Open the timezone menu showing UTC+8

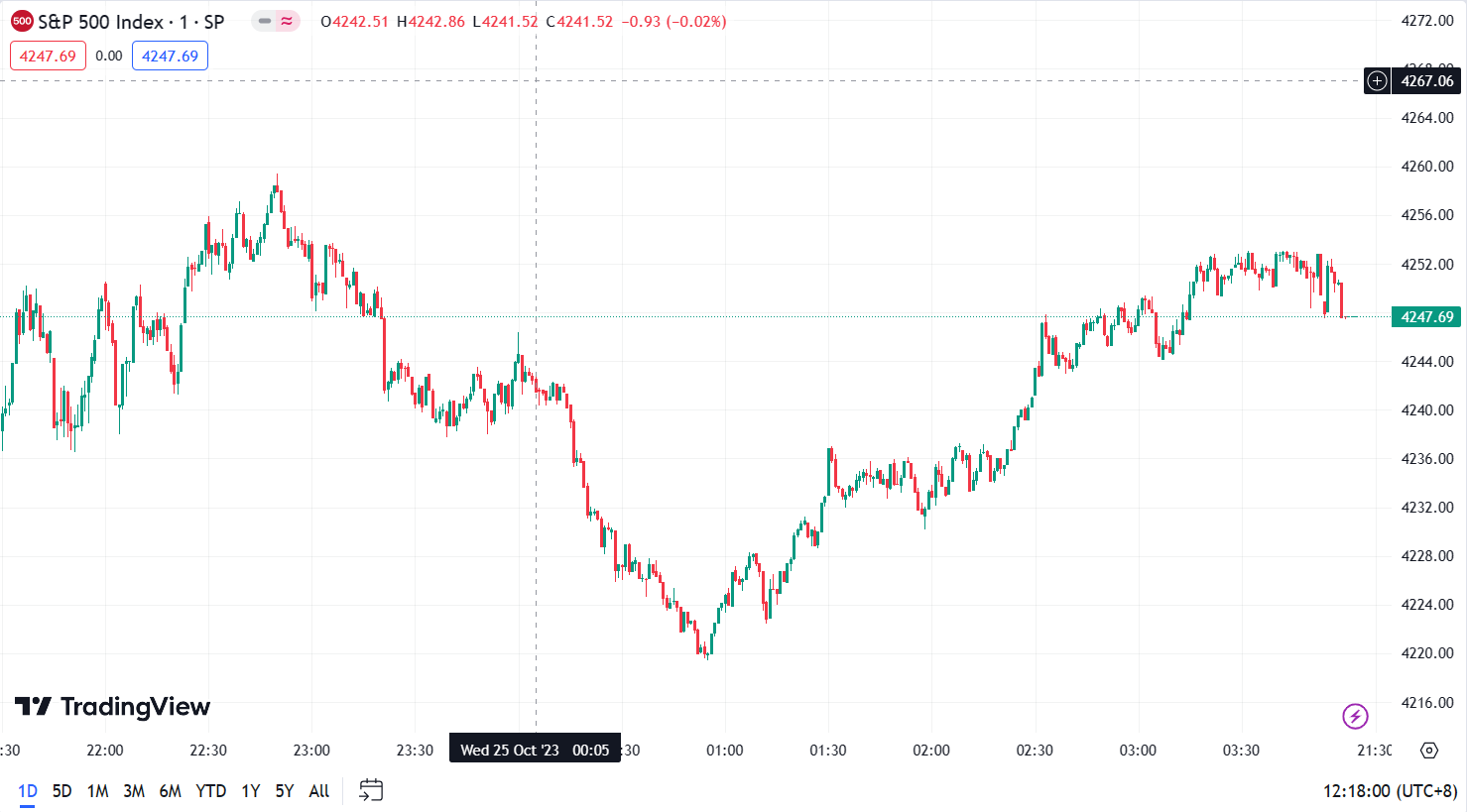pyautogui.click(x=1390, y=791)
